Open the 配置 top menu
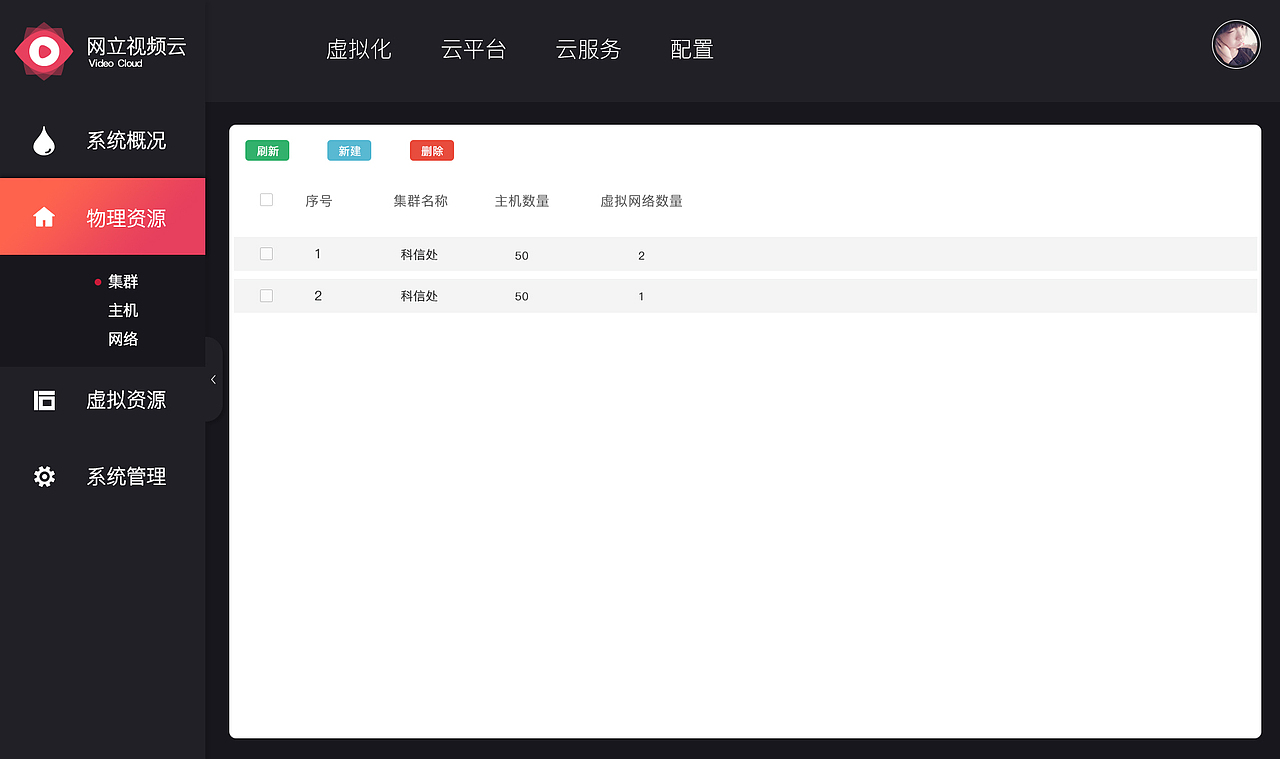The image size is (1280, 759). coord(692,49)
